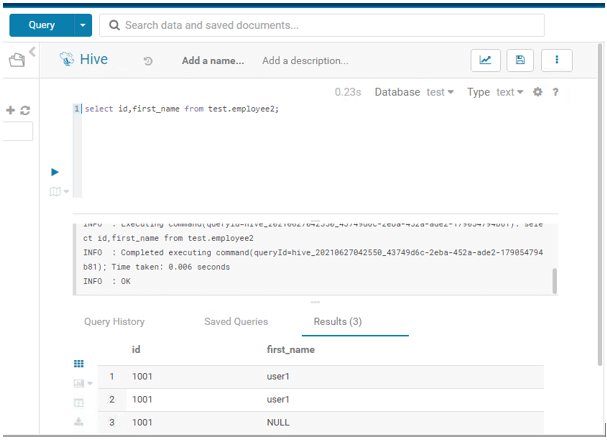
Task: Open the Database test dropdown
Action: coord(440,92)
